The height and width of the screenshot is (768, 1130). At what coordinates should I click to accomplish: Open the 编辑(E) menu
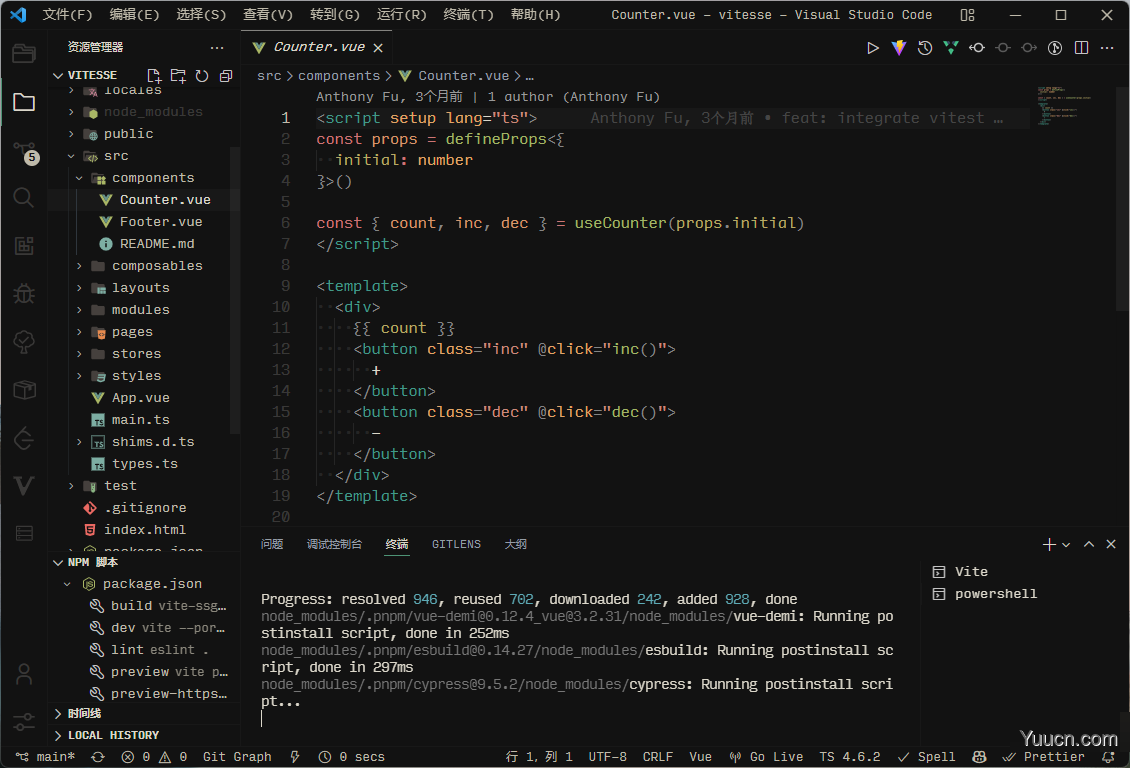point(134,15)
